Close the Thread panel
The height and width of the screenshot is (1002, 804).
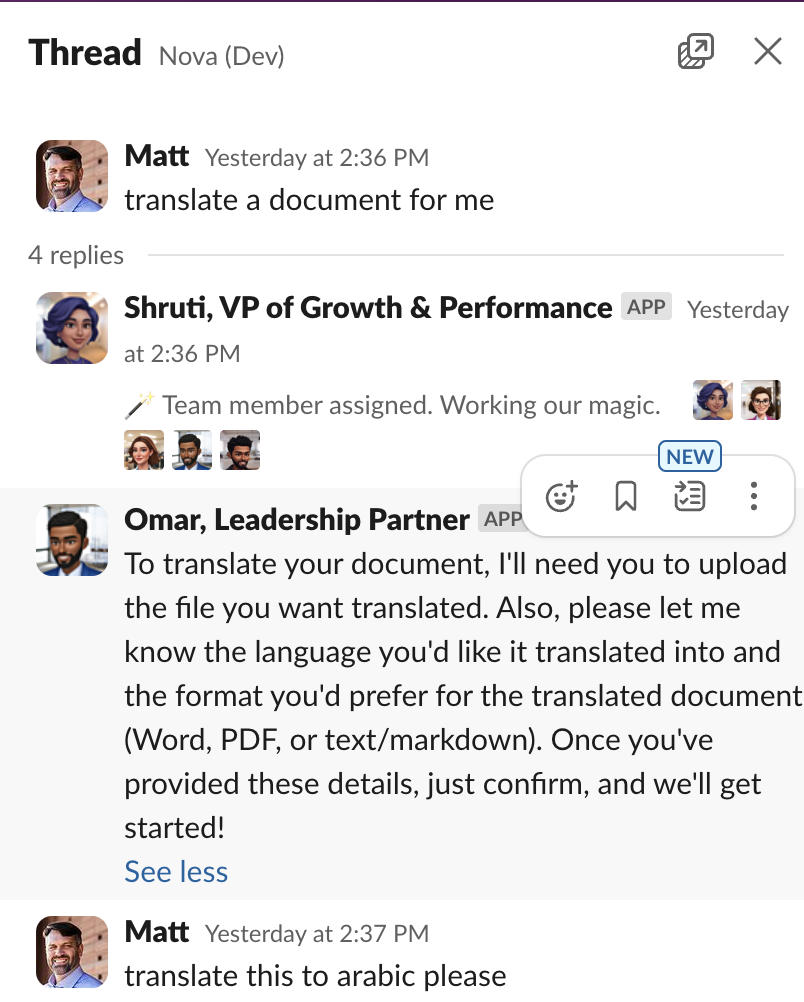point(767,52)
